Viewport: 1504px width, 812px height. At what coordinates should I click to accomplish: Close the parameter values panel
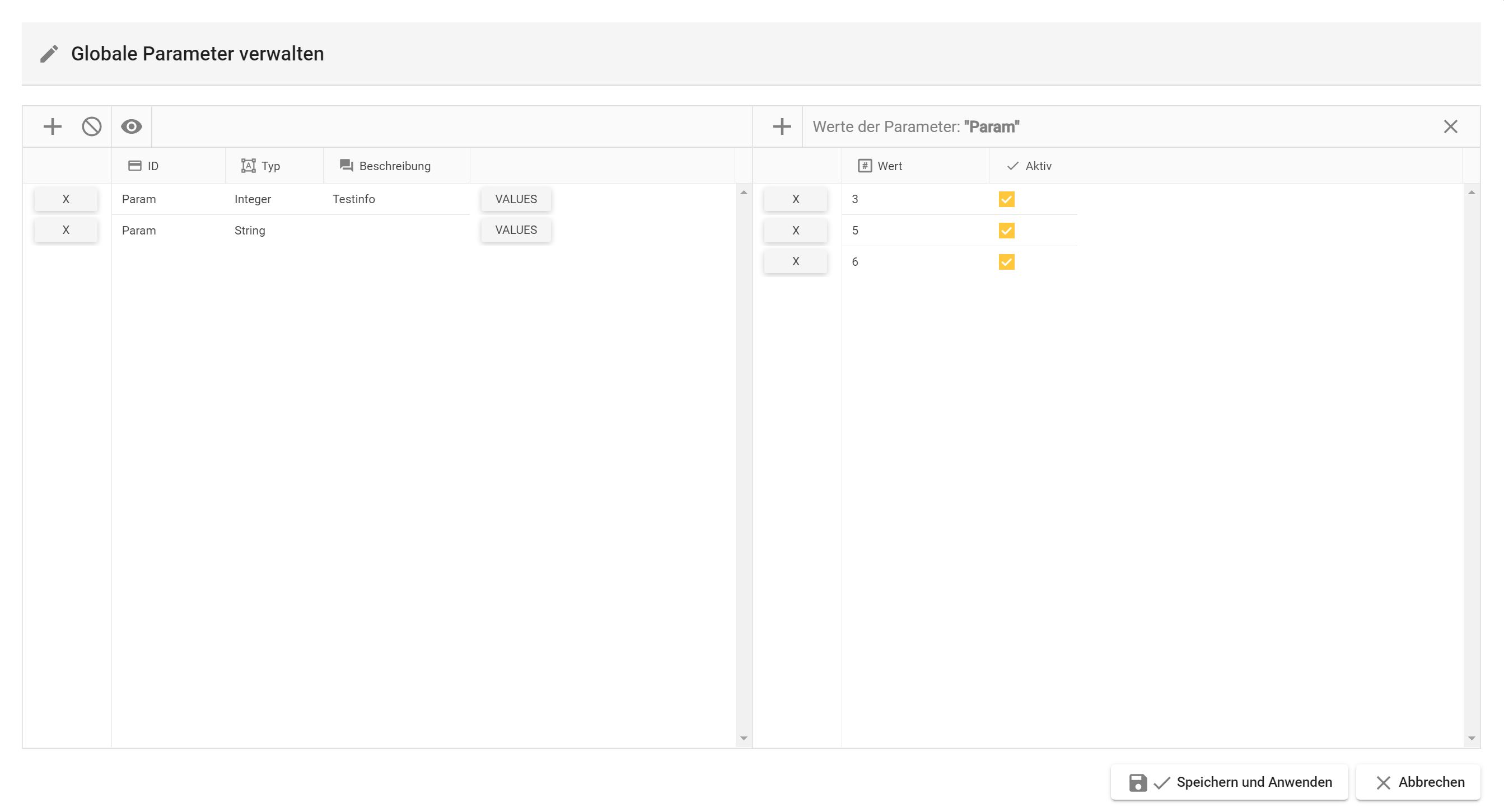tap(1450, 126)
